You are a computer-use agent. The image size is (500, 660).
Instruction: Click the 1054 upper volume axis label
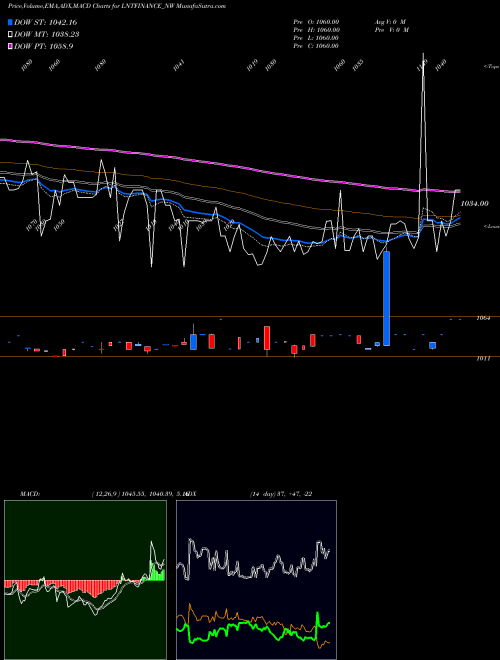[x=483, y=318]
